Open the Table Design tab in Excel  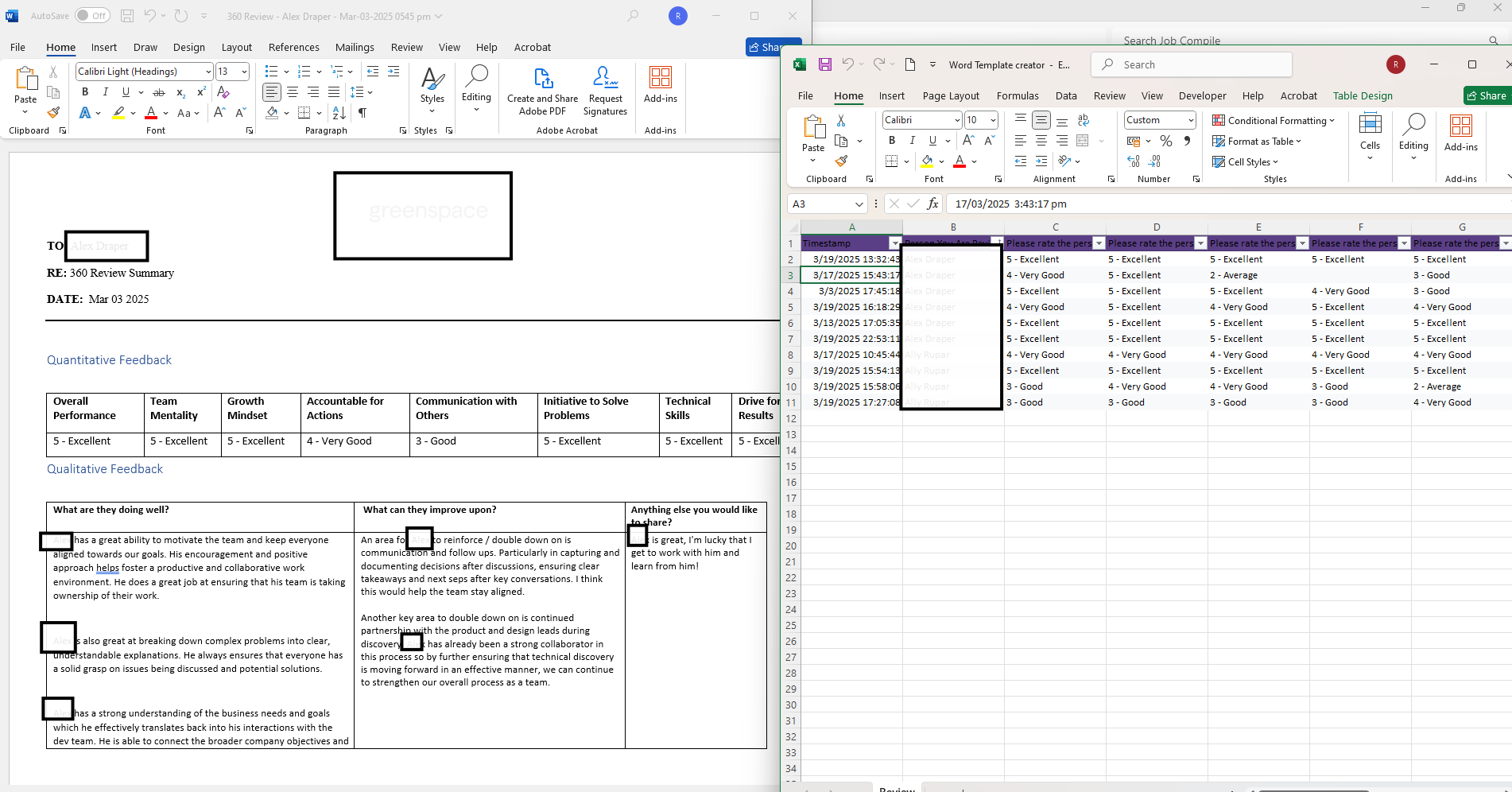tap(1363, 96)
